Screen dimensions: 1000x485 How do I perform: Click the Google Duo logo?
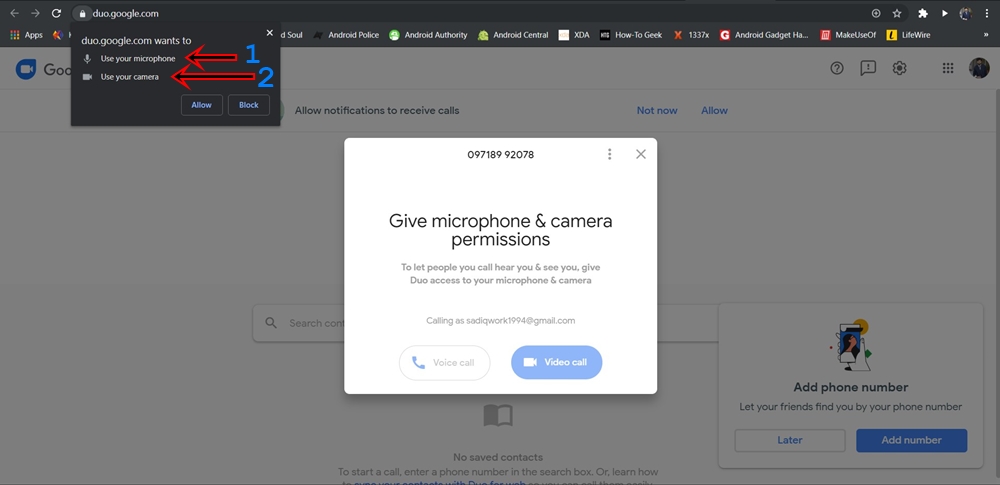point(26,69)
